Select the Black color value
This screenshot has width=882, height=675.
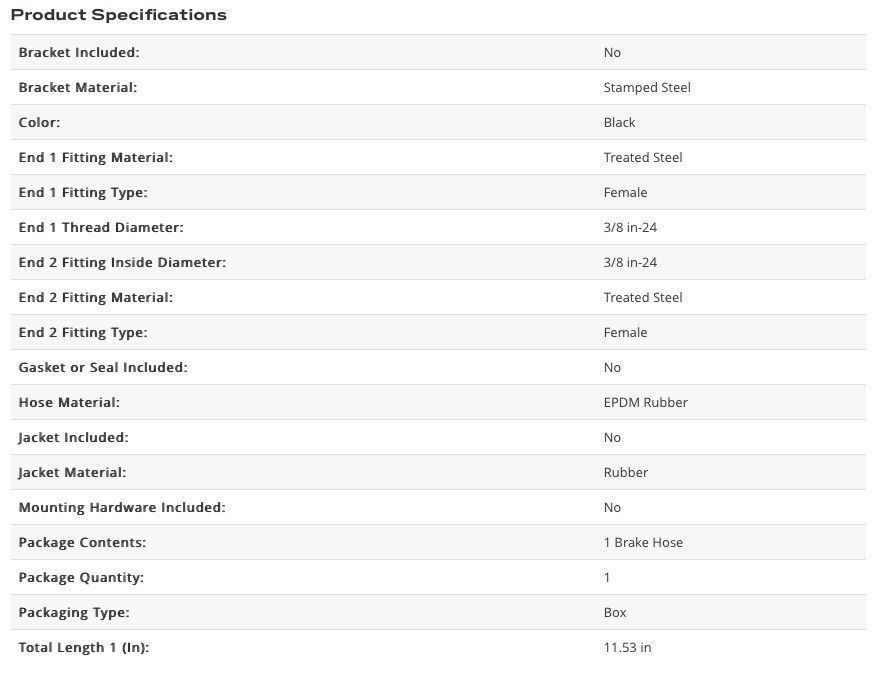pyautogui.click(x=619, y=122)
